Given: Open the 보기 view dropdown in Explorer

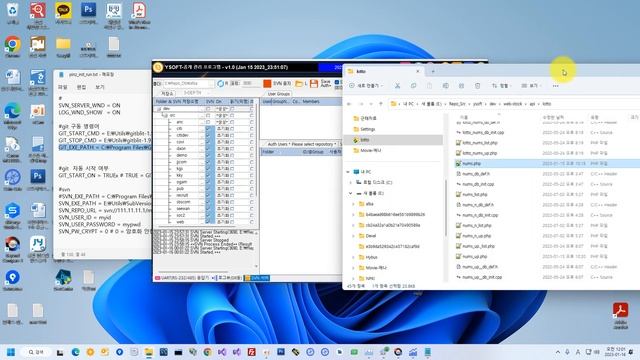Looking at the screenshot, I should click(531, 86).
